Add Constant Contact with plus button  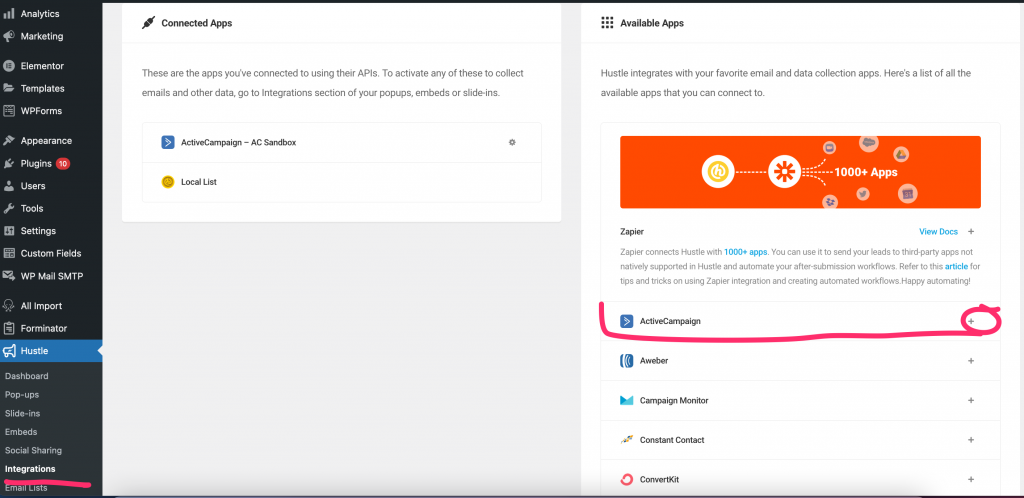(971, 440)
